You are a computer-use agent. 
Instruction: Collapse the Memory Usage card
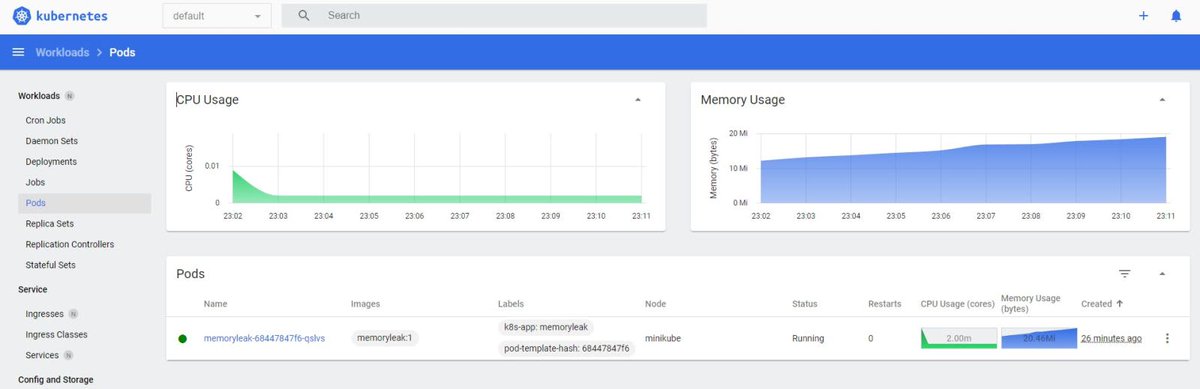pyautogui.click(x=1161, y=100)
